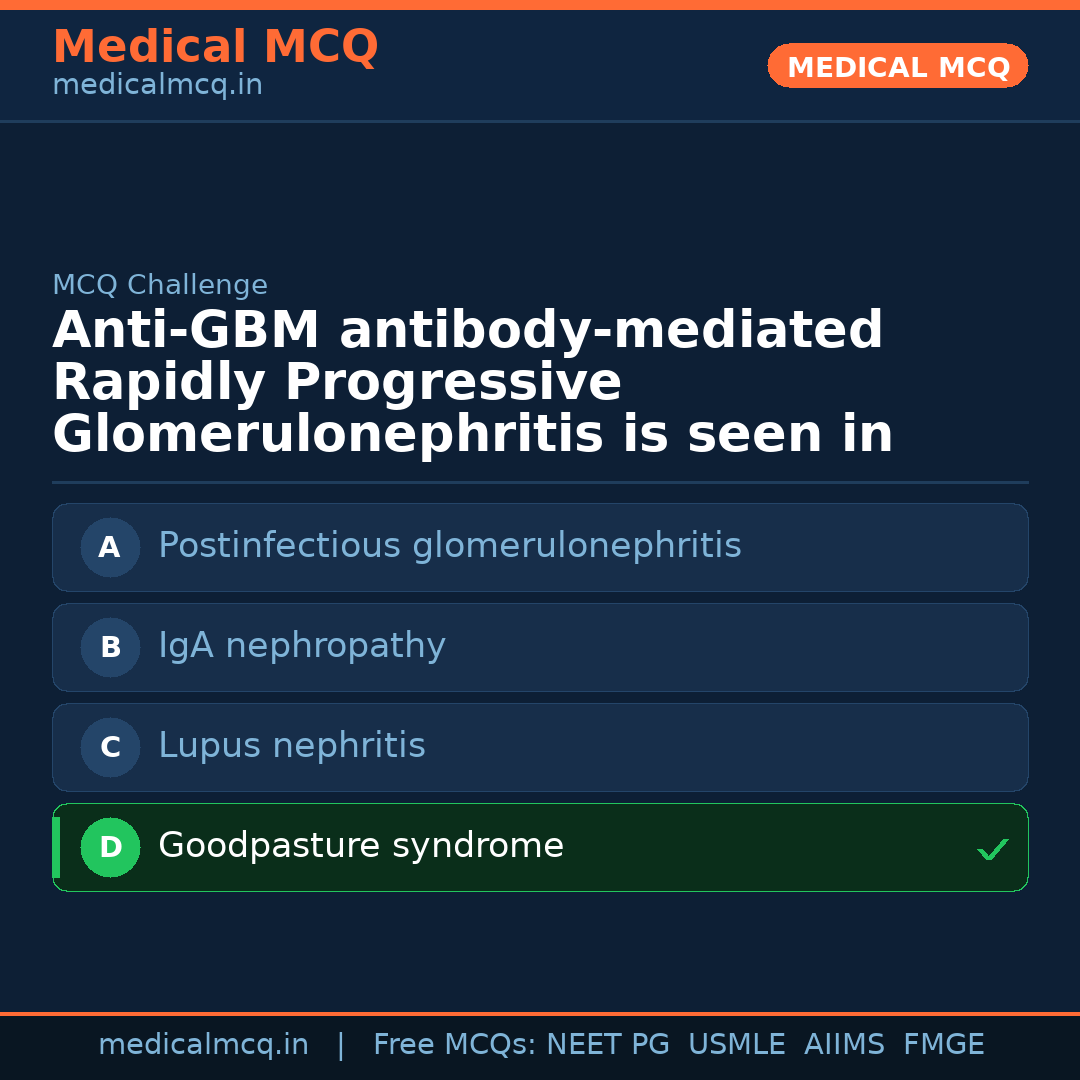Click the A letter circle badge
Viewport: 1080px width, 1080px height.
click(110, 547)
